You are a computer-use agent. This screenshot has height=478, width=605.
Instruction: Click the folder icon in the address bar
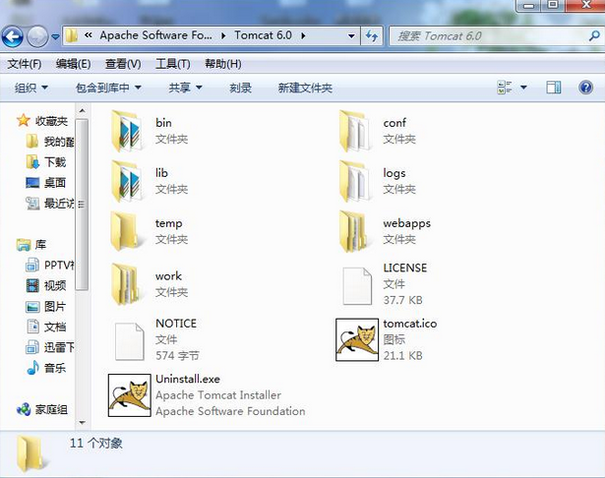(x=71, y=36)
